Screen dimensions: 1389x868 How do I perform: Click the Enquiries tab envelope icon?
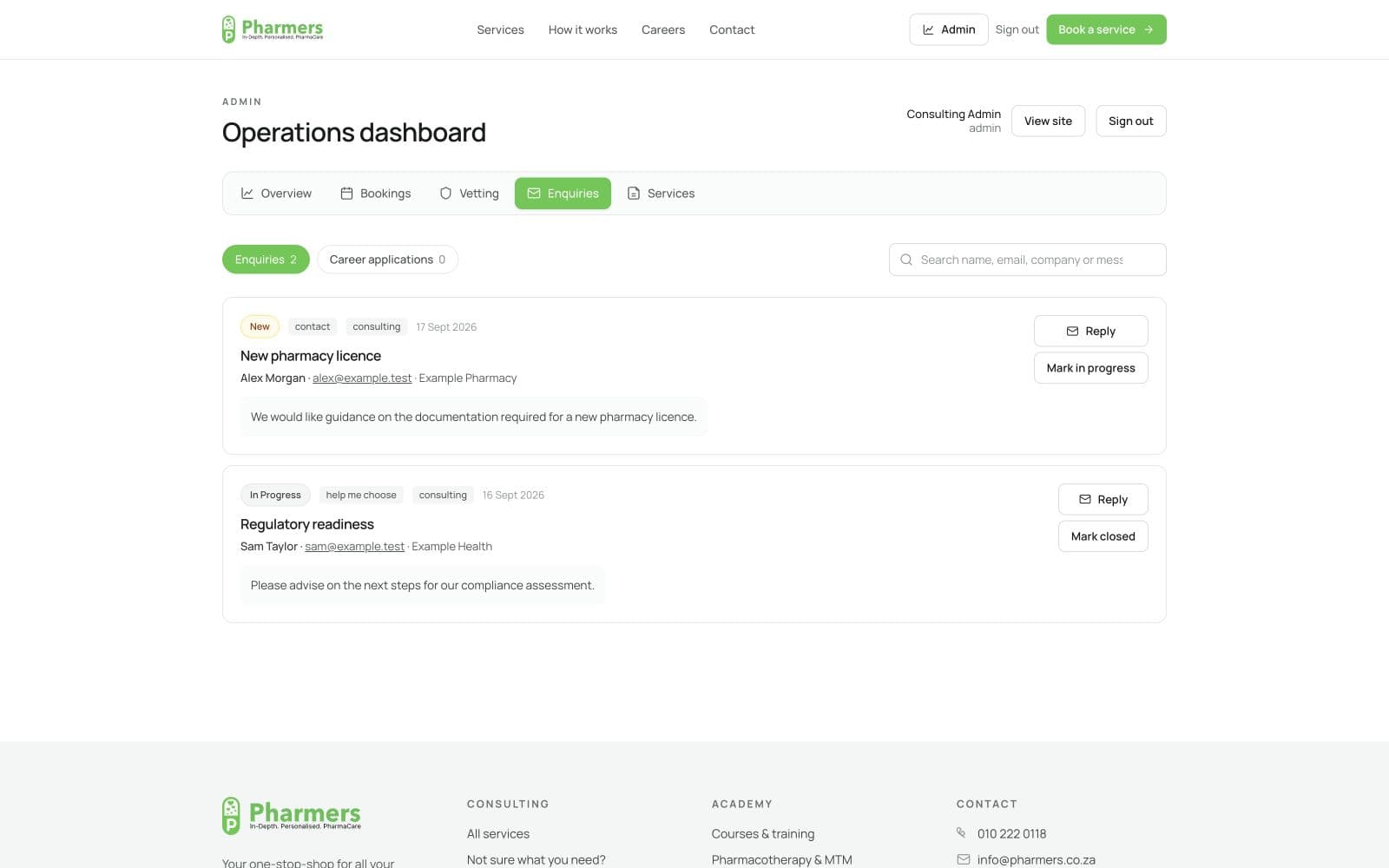point(534,194)
